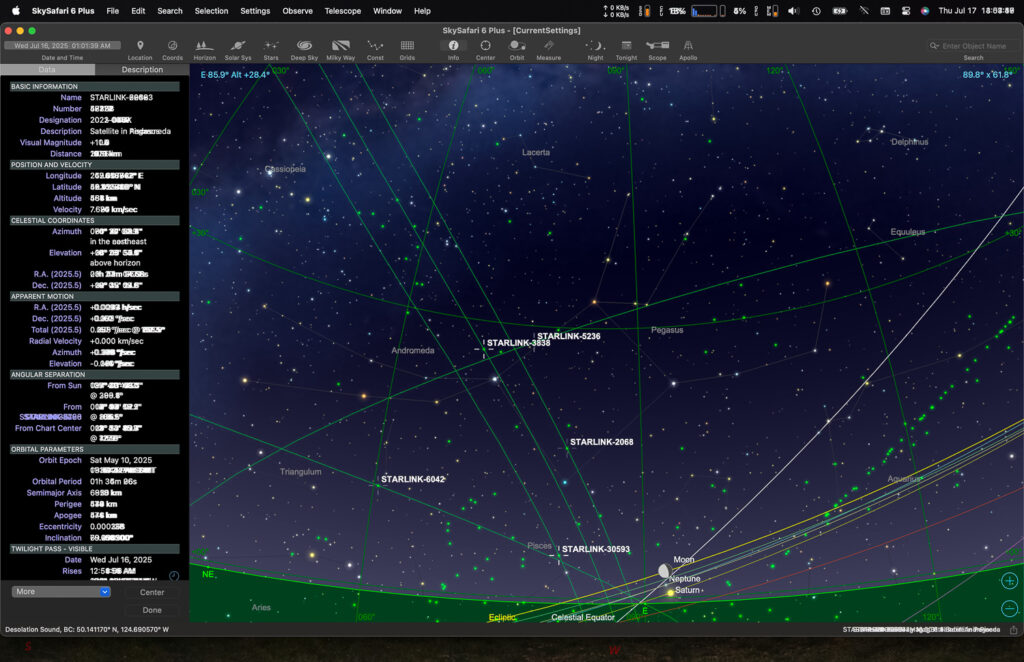Open the Telescope menu
The image size is (1024, 662).
[343, 11]
